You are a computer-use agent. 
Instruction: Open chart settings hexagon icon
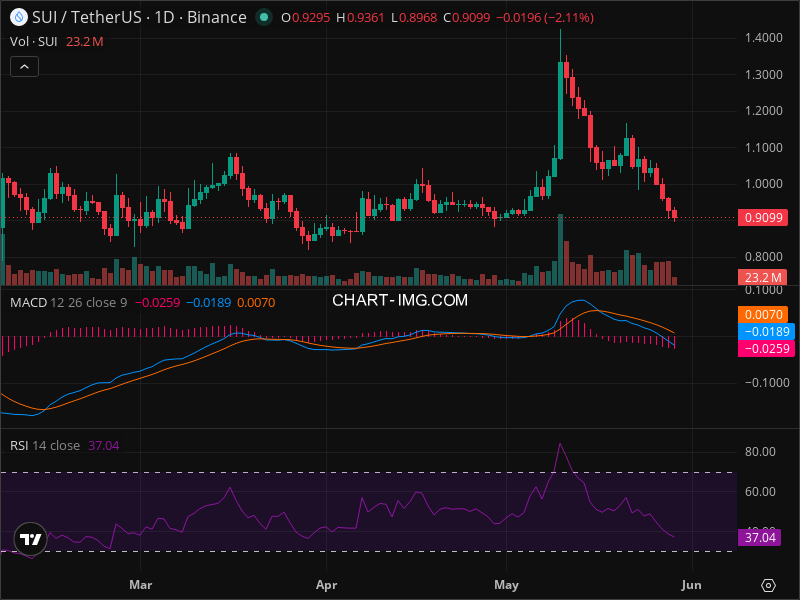pos(768,585)
